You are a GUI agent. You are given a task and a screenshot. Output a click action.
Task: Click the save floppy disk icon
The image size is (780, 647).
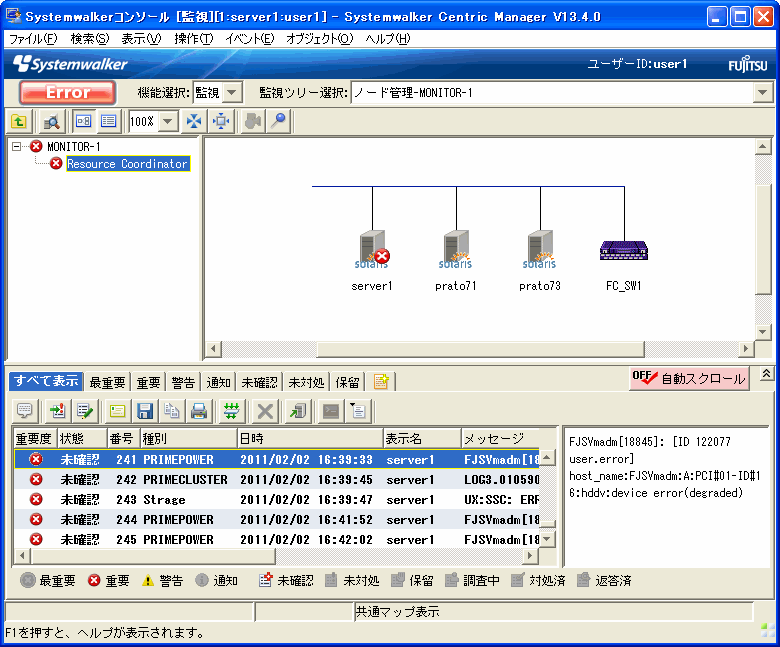point(145,411)
